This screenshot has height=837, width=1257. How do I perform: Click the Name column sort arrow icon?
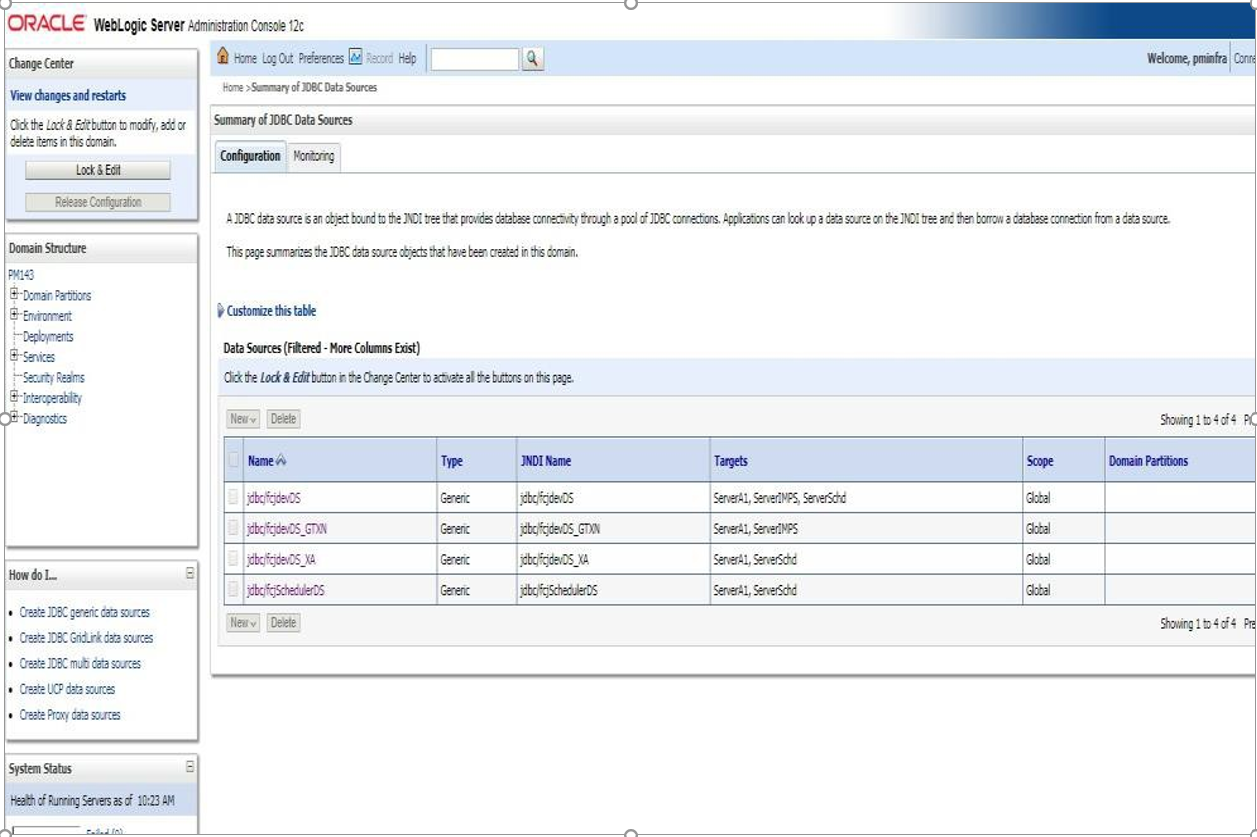click(281, 461)
